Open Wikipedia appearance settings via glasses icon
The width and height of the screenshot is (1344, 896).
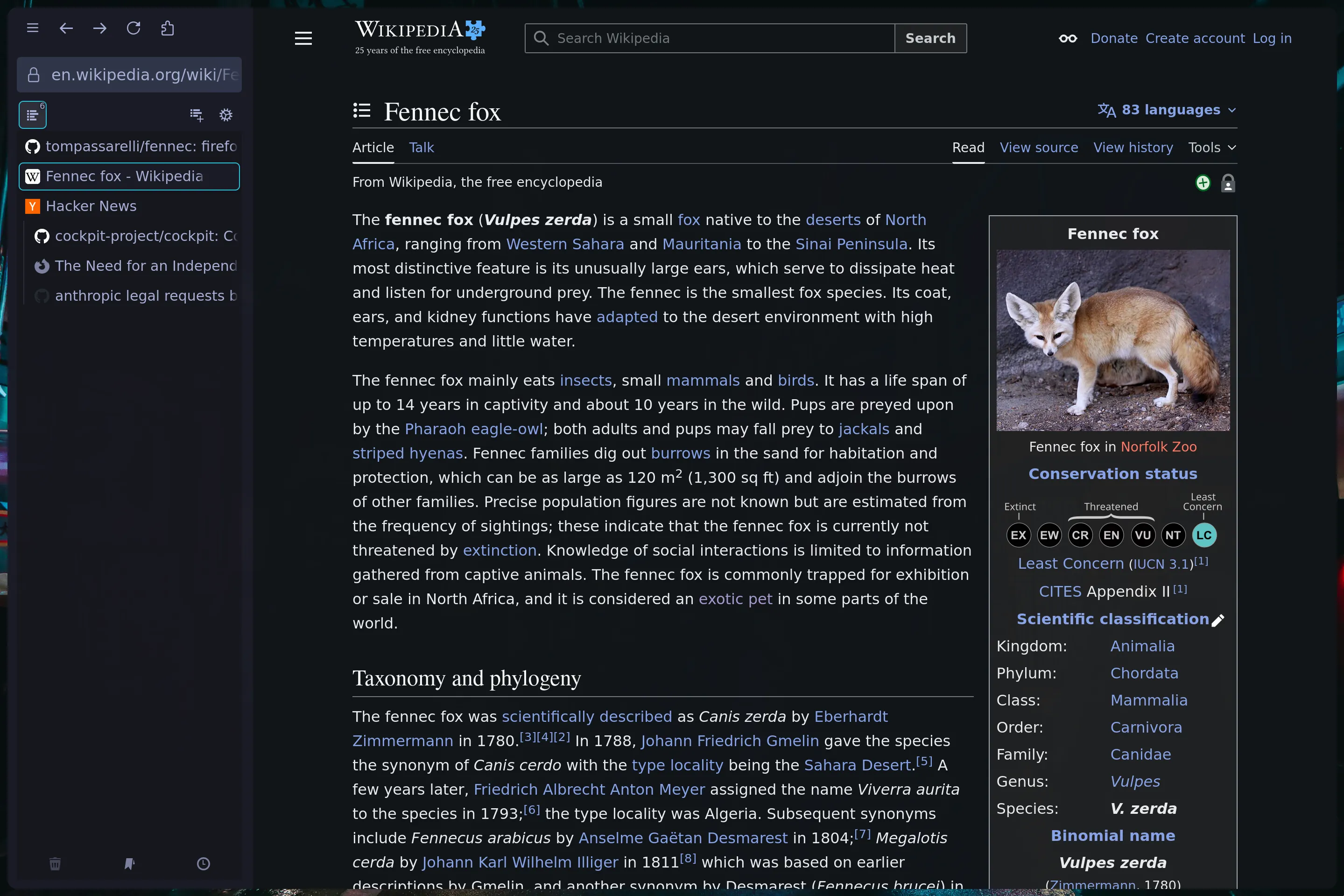pyautogui.click(x=1067, y=38)
